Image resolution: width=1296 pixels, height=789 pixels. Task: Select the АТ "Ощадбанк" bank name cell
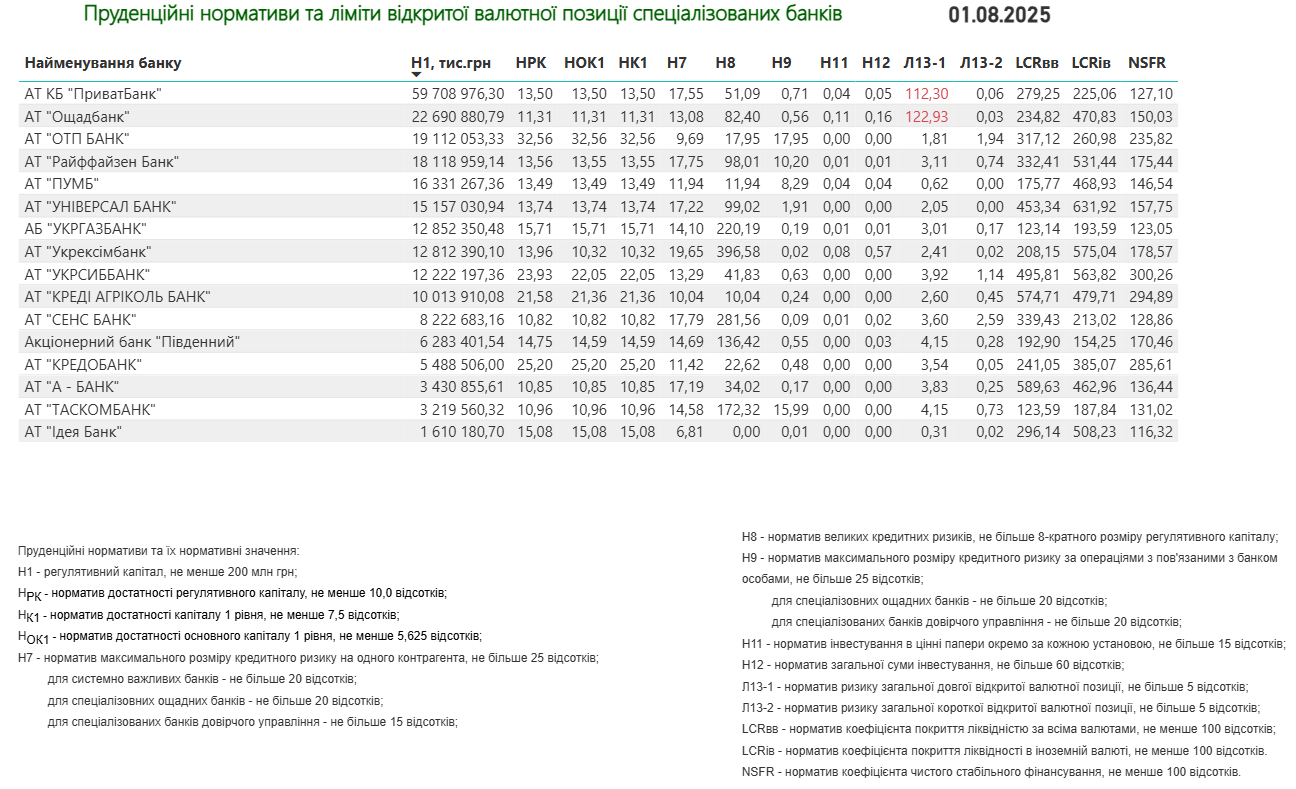[77, 117]
